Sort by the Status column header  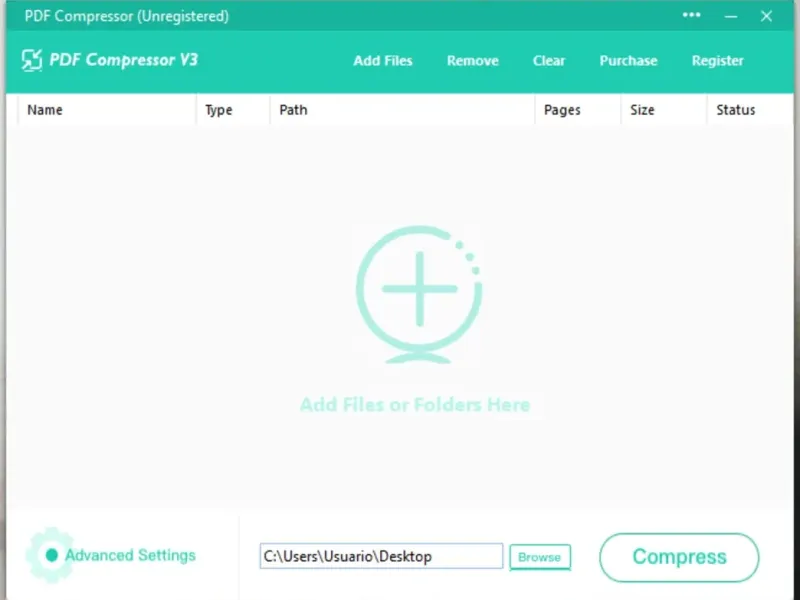750,110
